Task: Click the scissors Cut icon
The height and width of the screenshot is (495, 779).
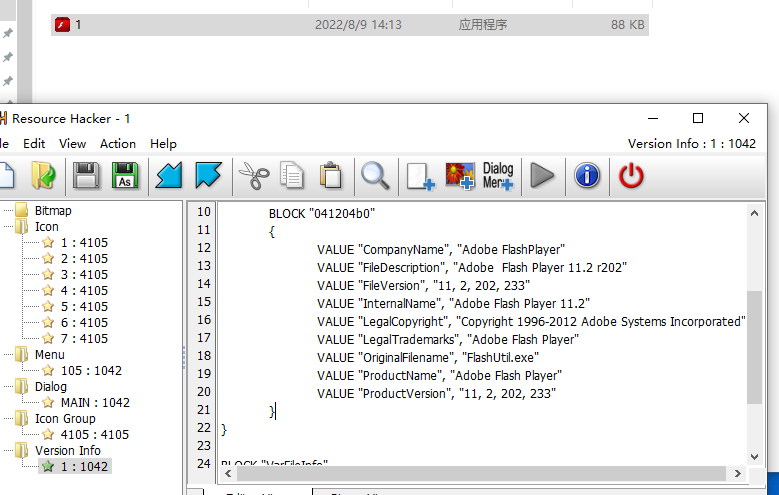Action: click(254, 175)
